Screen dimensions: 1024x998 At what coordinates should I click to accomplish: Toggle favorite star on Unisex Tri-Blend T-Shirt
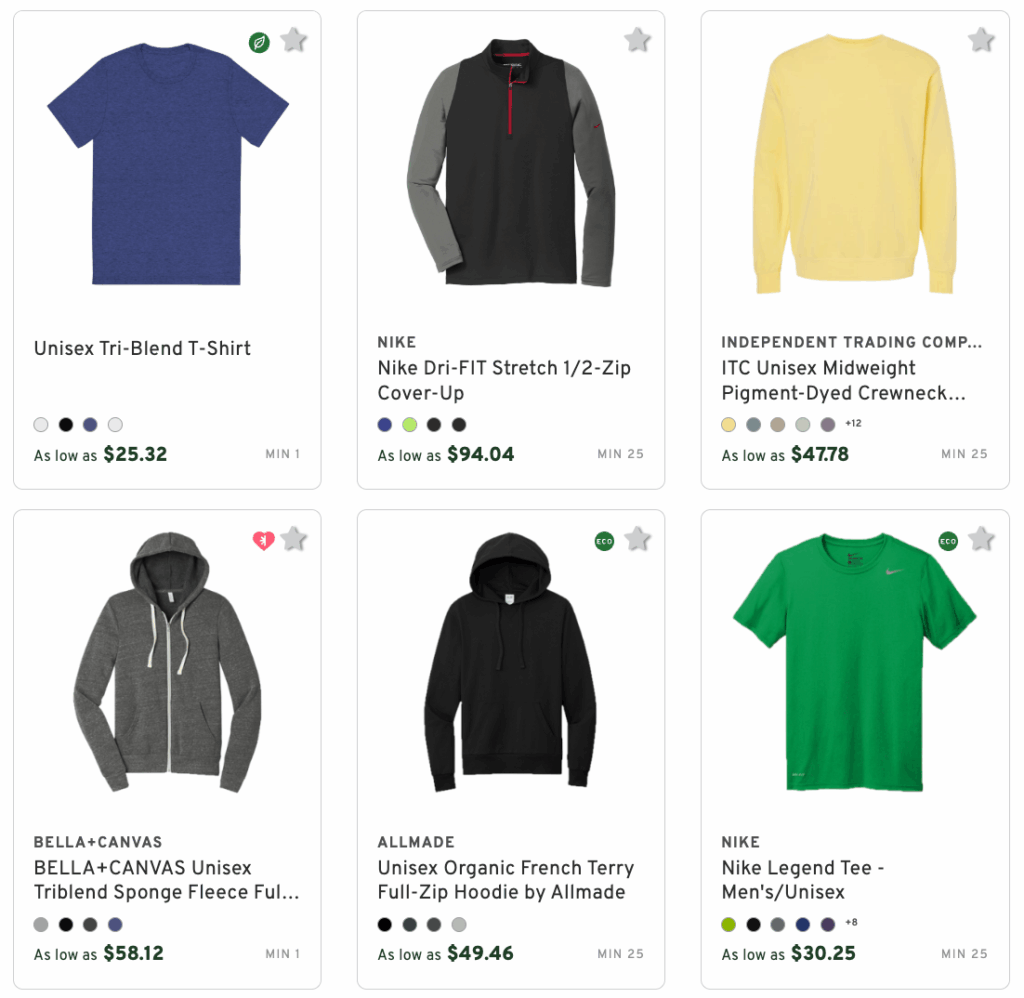coord(293,41)
